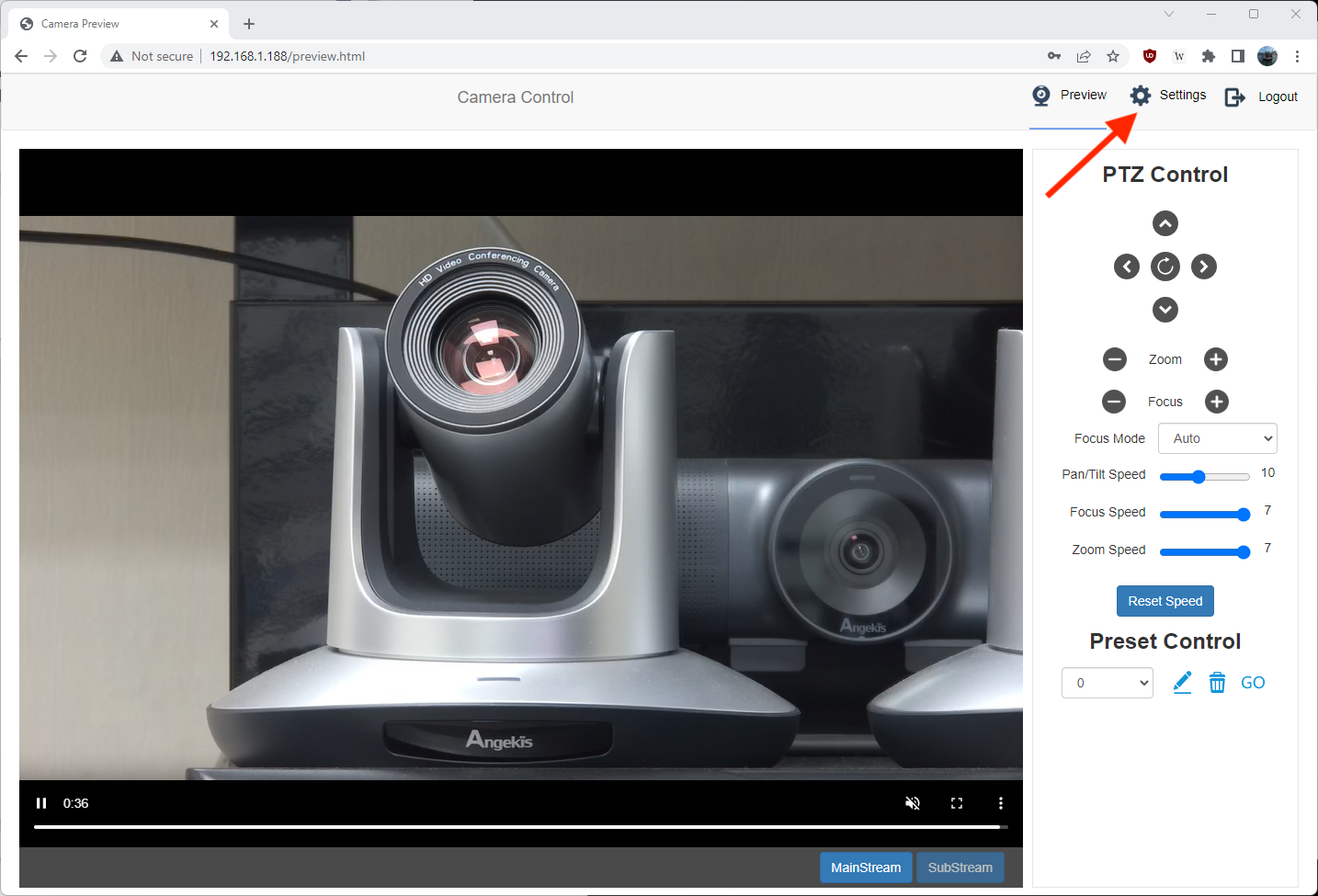Viewport: 1318px width, 896px height.
Task: Edit preset using the pencil icon
Action: (x=1182, y=683)
